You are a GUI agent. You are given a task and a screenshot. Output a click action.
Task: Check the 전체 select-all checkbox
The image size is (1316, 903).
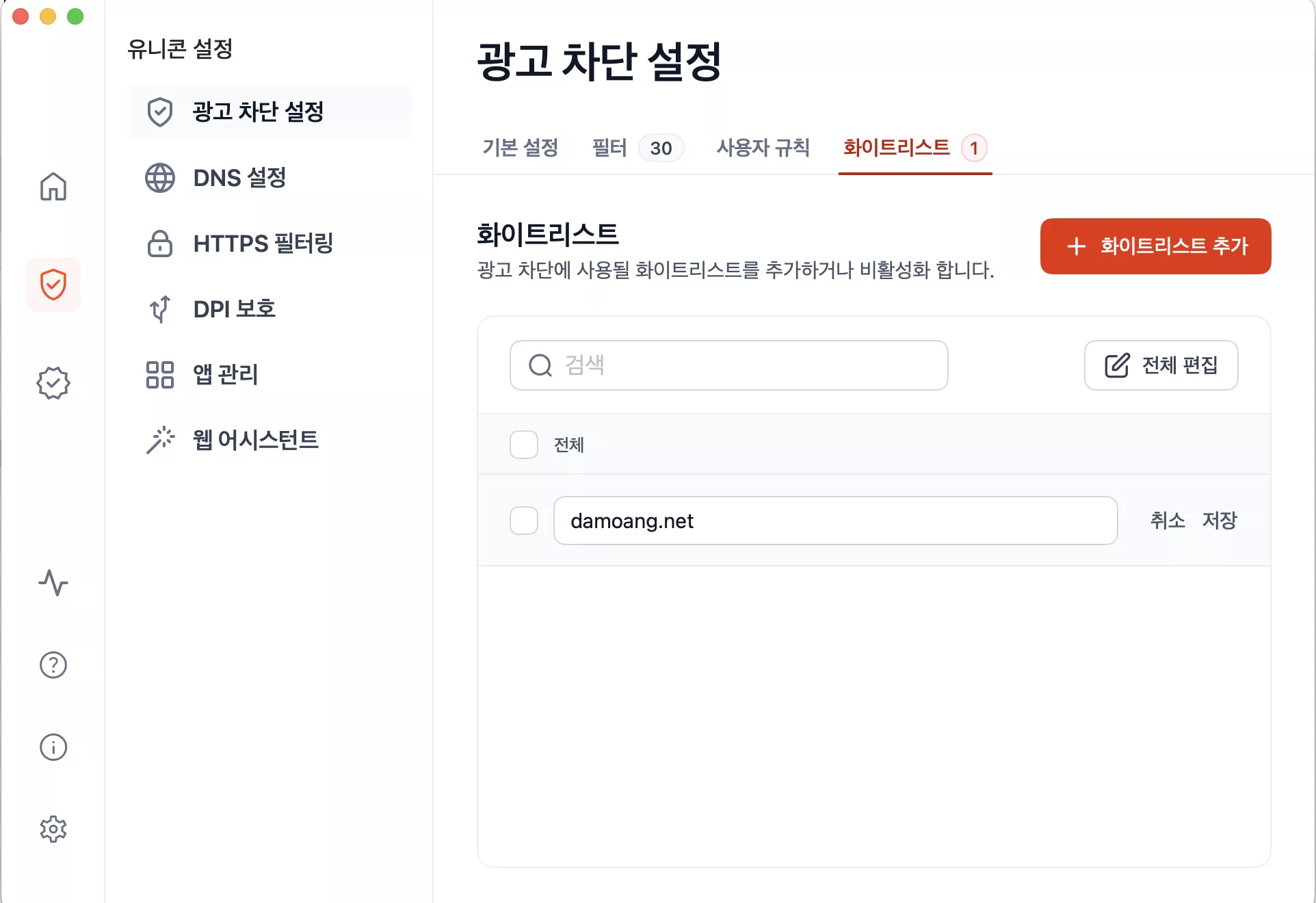coord(524,445)
